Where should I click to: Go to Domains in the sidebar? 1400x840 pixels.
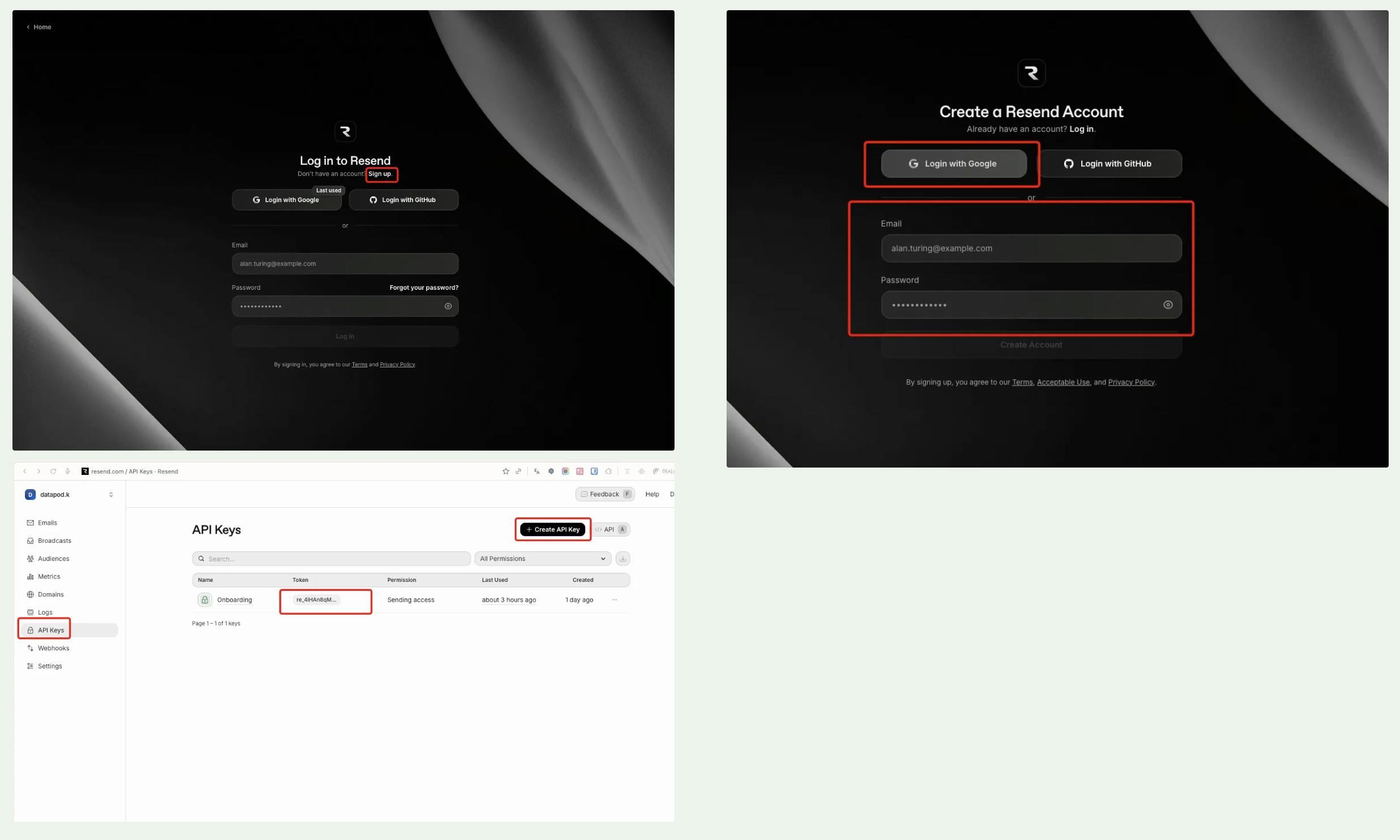pyautogui.click(x=50, y=594)
